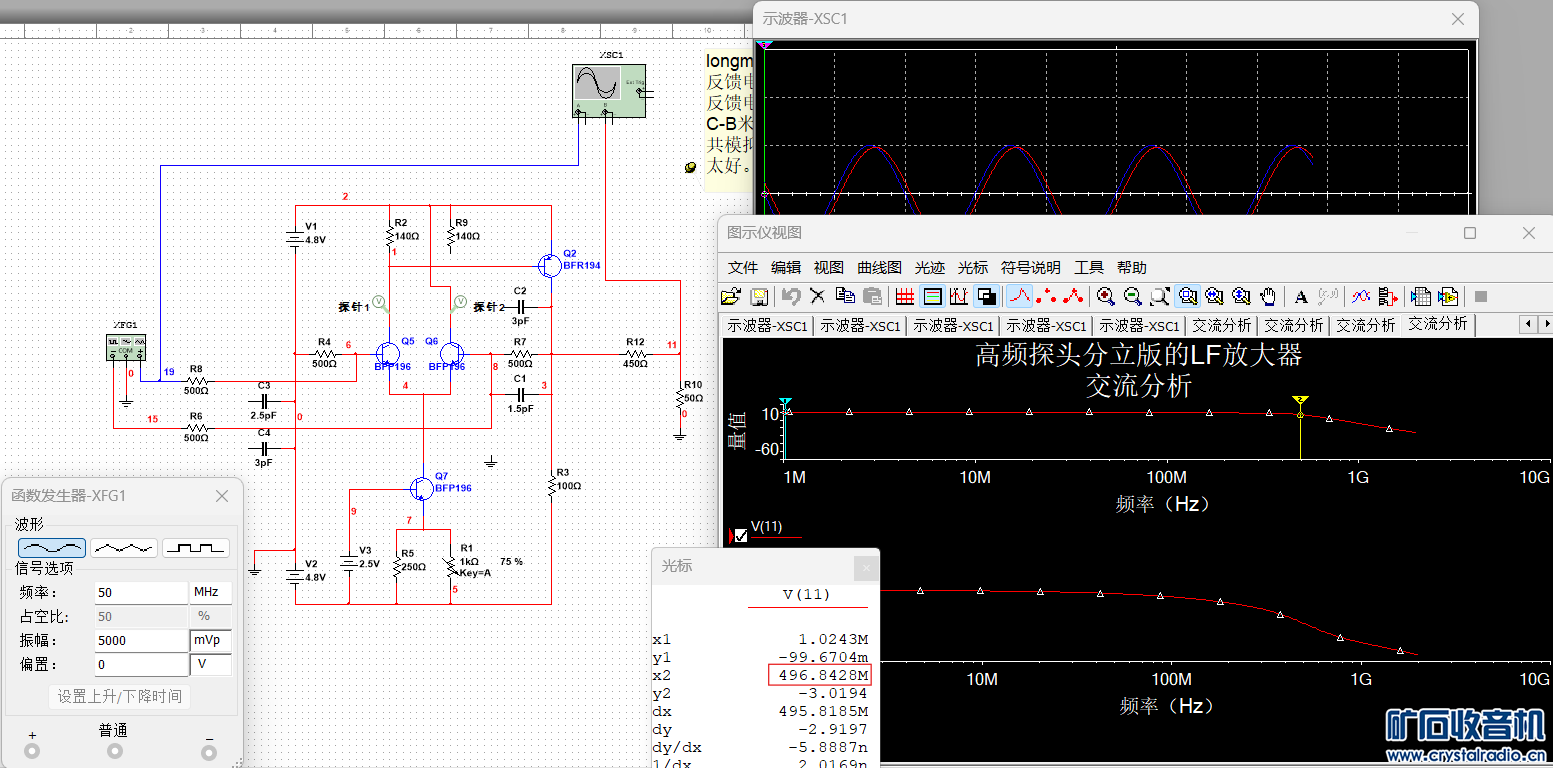Open the offset unit V dropdown
1553x768 pixels.
click(x=210, y=664)
